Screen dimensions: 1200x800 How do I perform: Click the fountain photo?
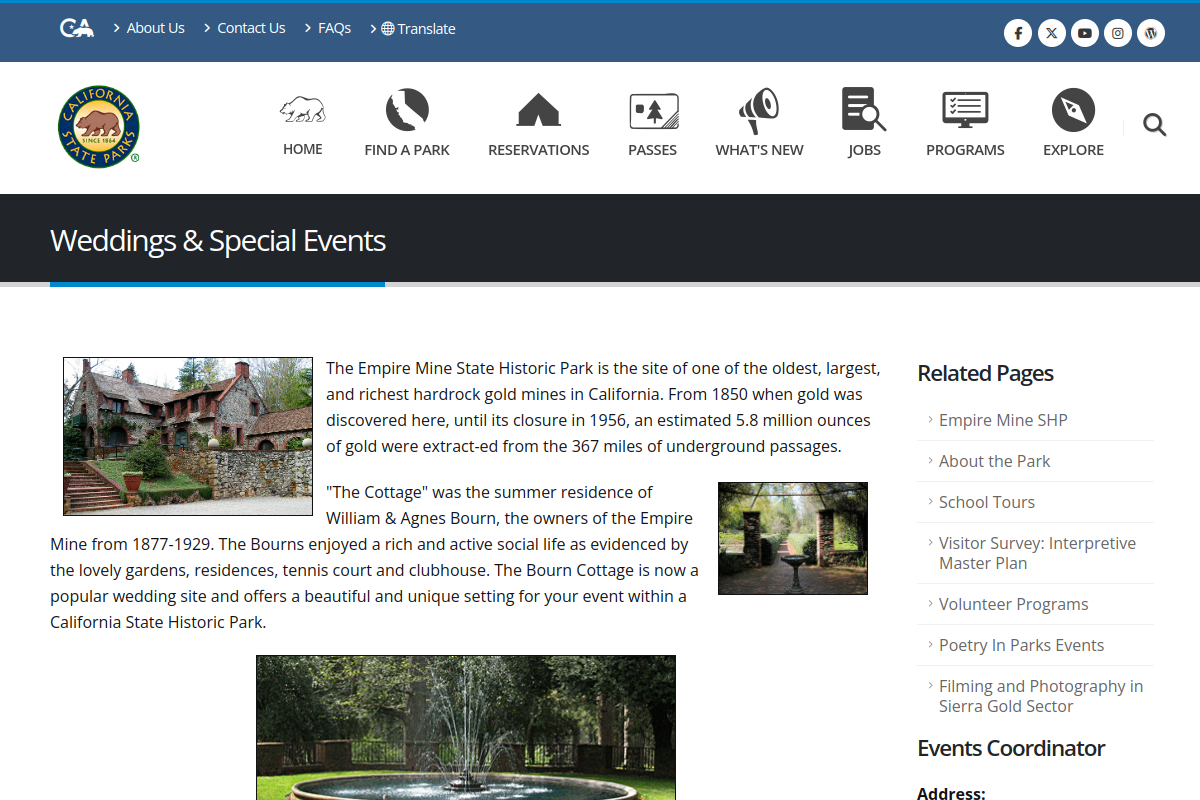click(466, 727)
